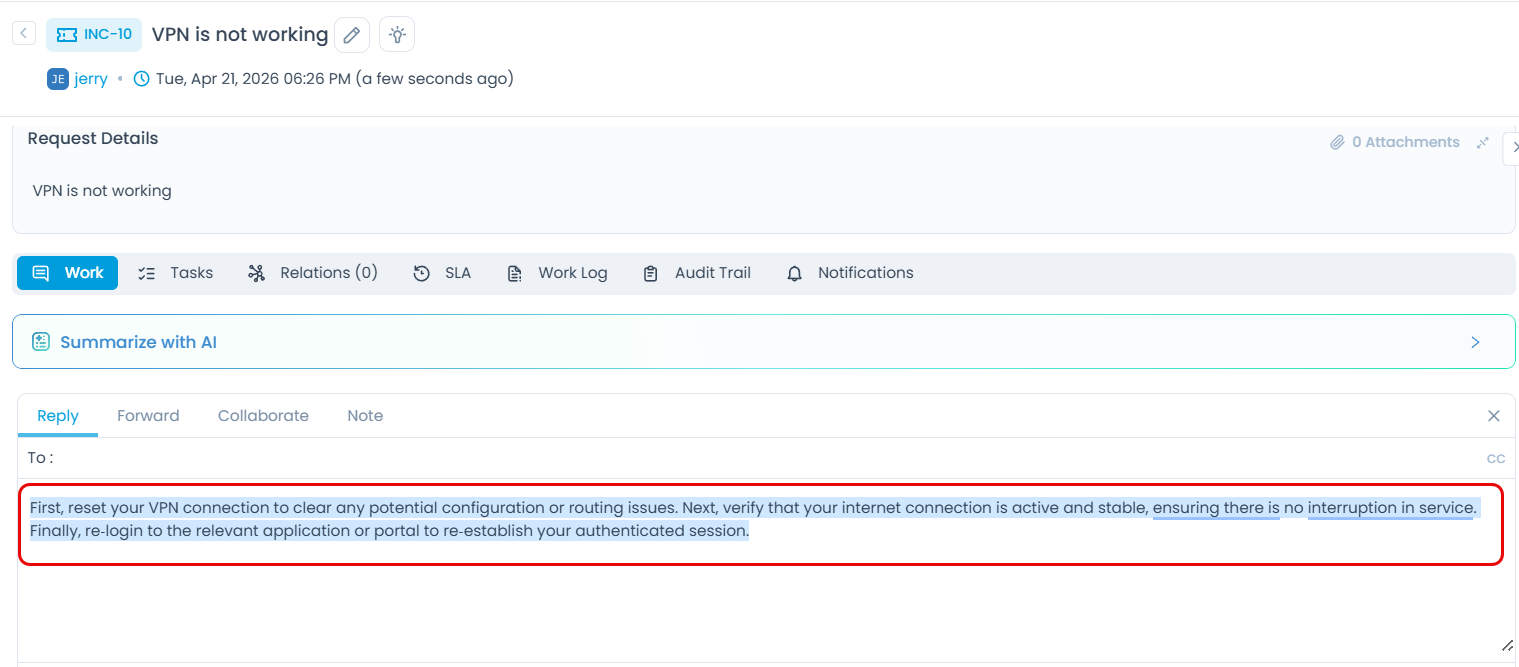
Task: Open the requester jerry profile link
Action: pyautogui.click(x=90, y=79)
